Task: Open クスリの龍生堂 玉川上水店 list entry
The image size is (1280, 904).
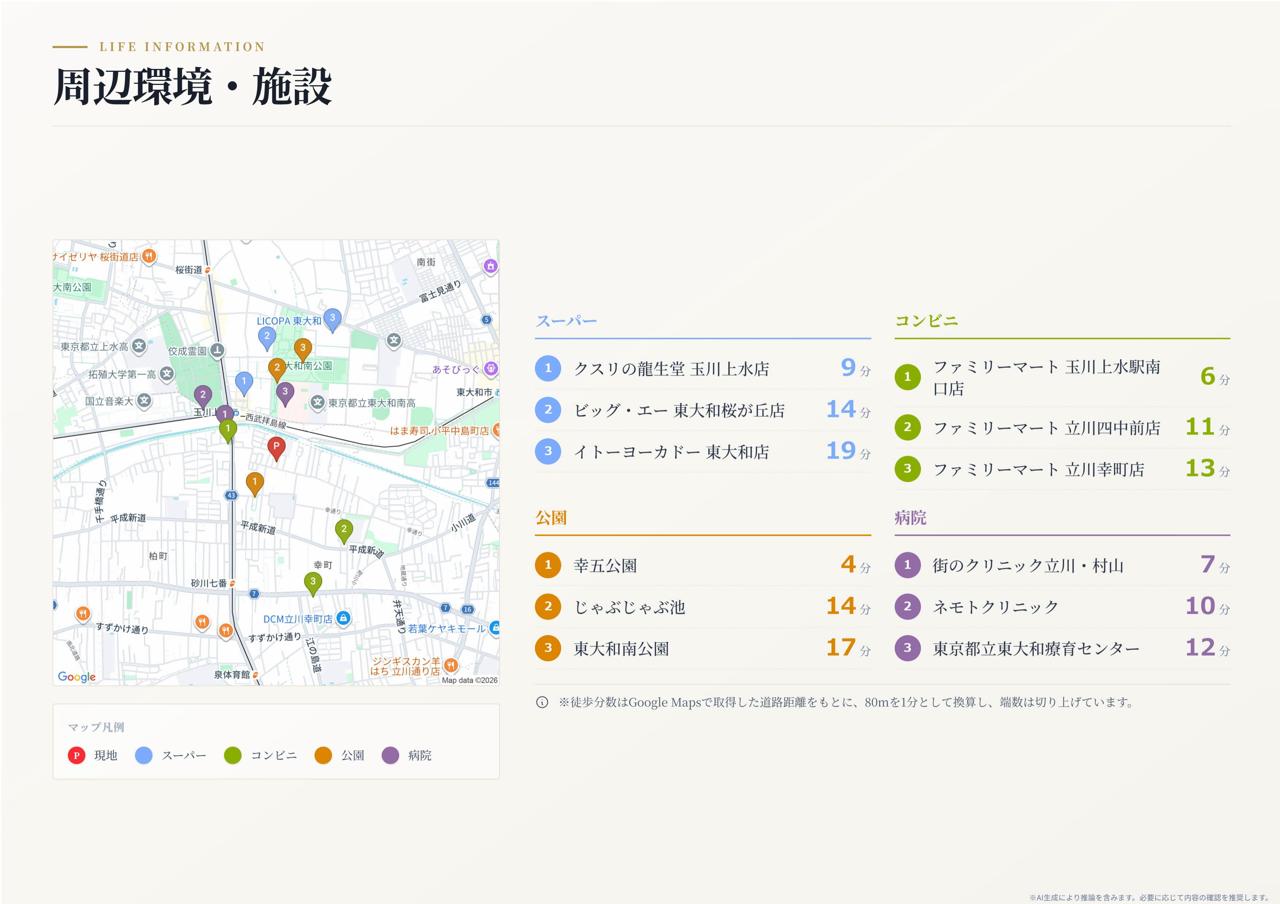Action: 703,368
